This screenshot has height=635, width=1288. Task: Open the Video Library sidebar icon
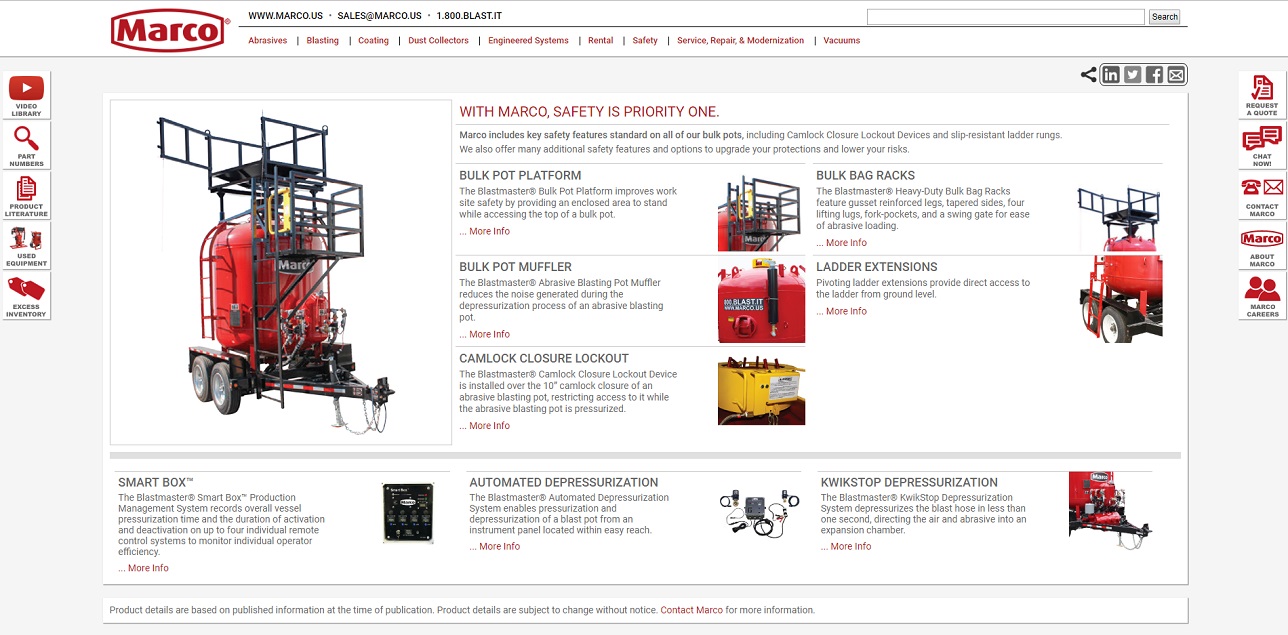[x=26, y=93]
